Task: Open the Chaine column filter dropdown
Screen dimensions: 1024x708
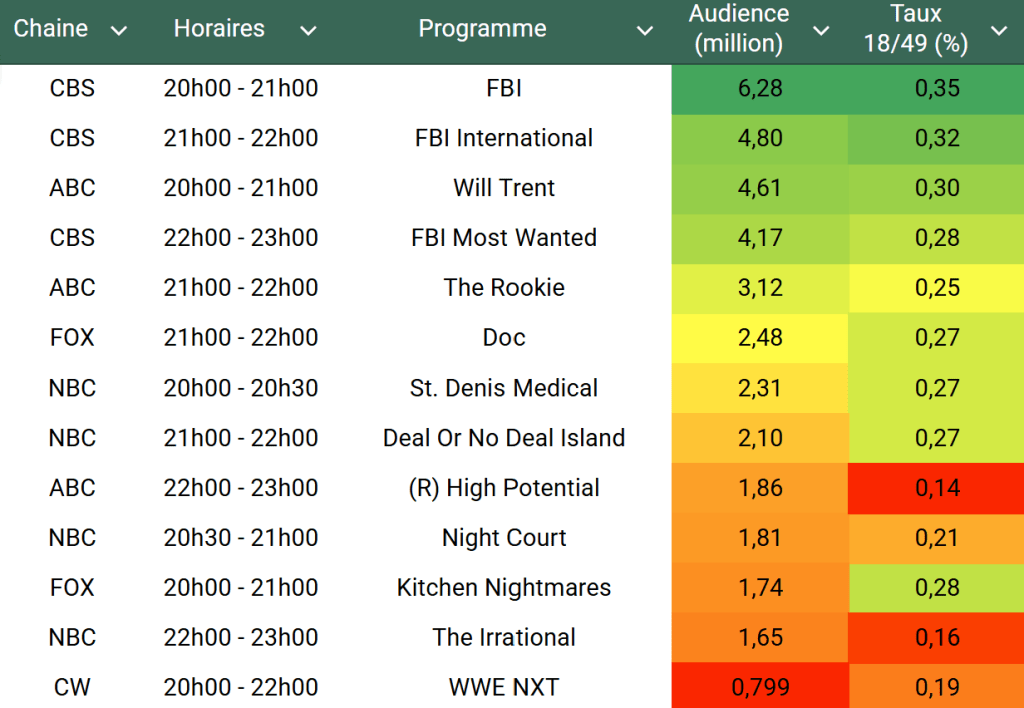Action: pos(118,31)
